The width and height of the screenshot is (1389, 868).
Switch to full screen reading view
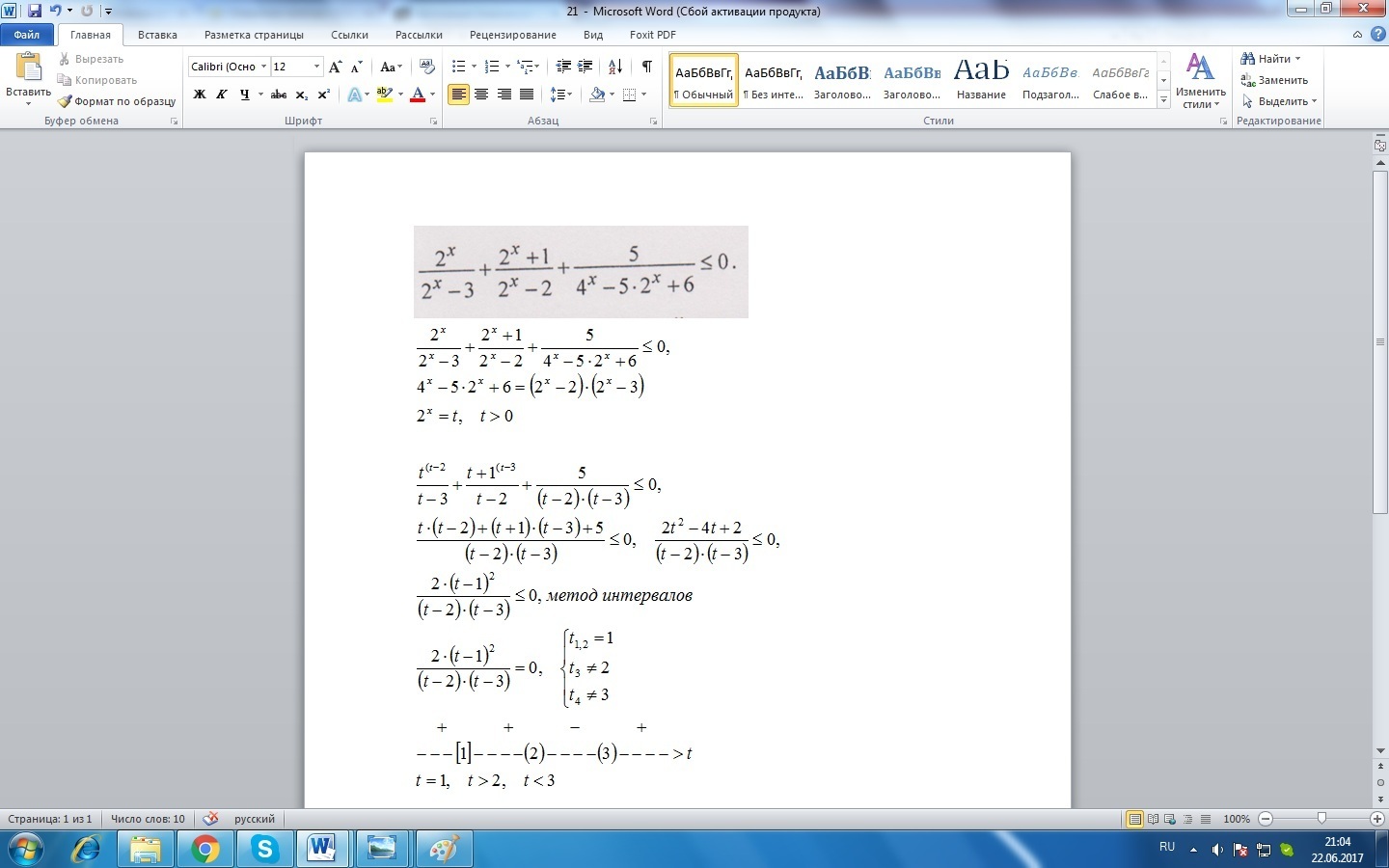click(1153, 819)
